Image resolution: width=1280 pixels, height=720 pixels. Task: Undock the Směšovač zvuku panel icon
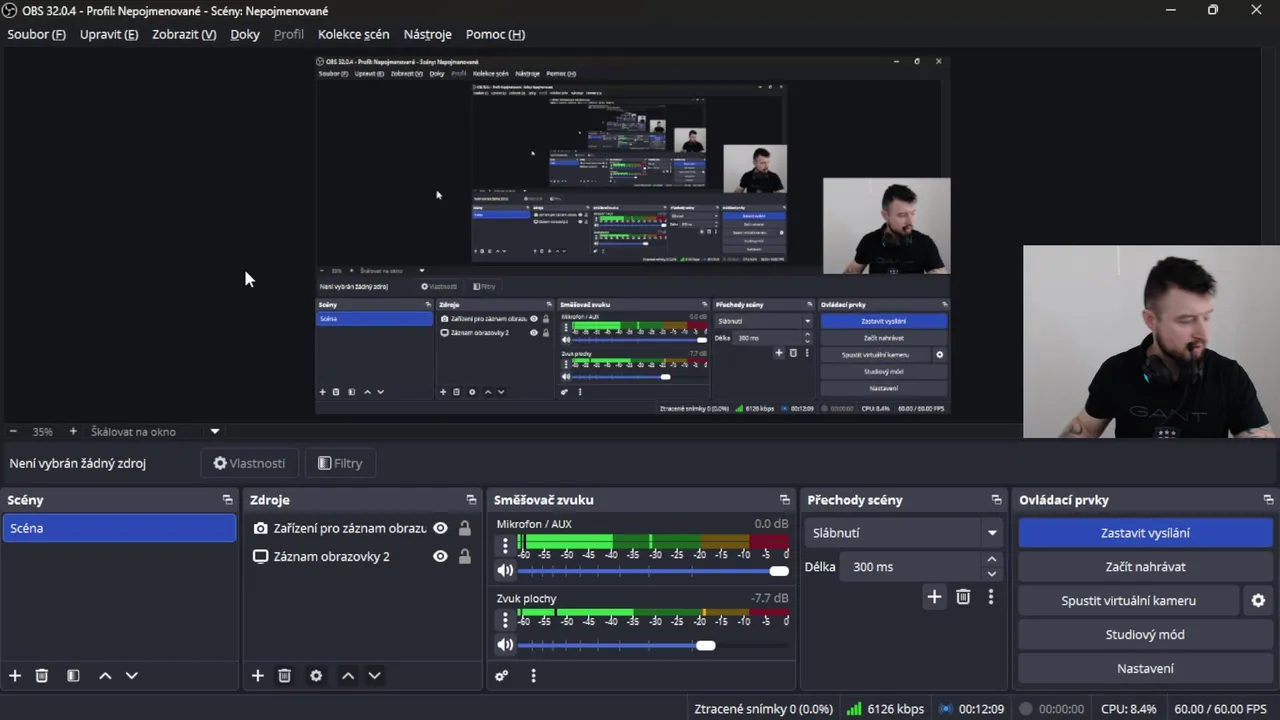(785, 500)
